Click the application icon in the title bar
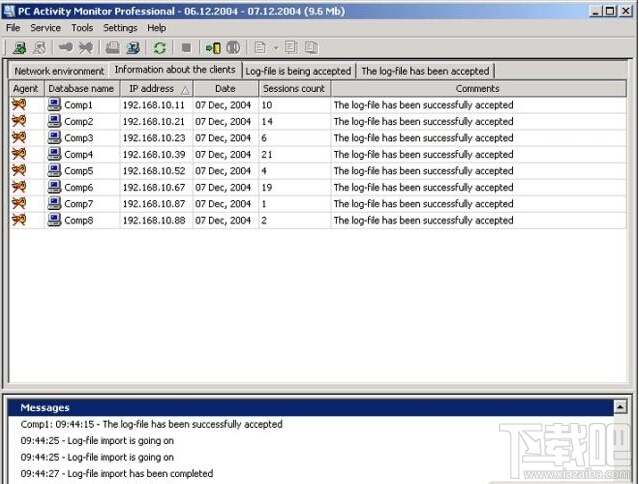Screen dimensions: 639x484 click(9, 11)
